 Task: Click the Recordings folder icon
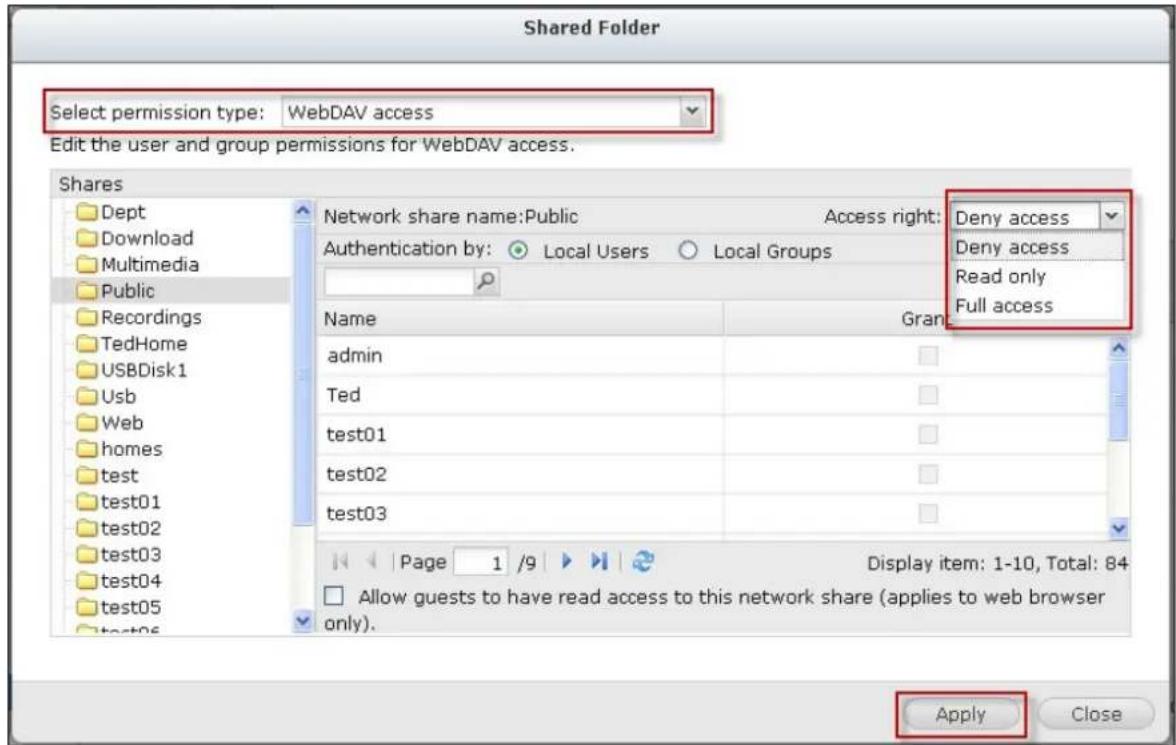click(x=88, y=317)
